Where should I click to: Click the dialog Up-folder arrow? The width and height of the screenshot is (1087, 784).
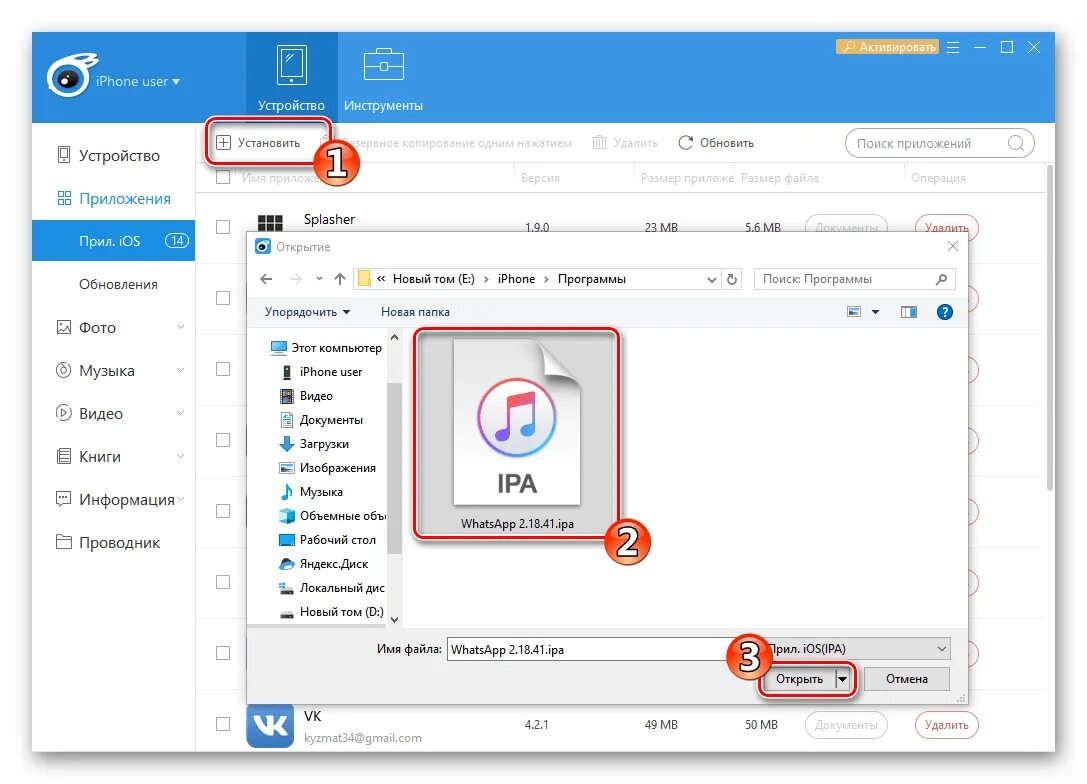click(340, 279)
